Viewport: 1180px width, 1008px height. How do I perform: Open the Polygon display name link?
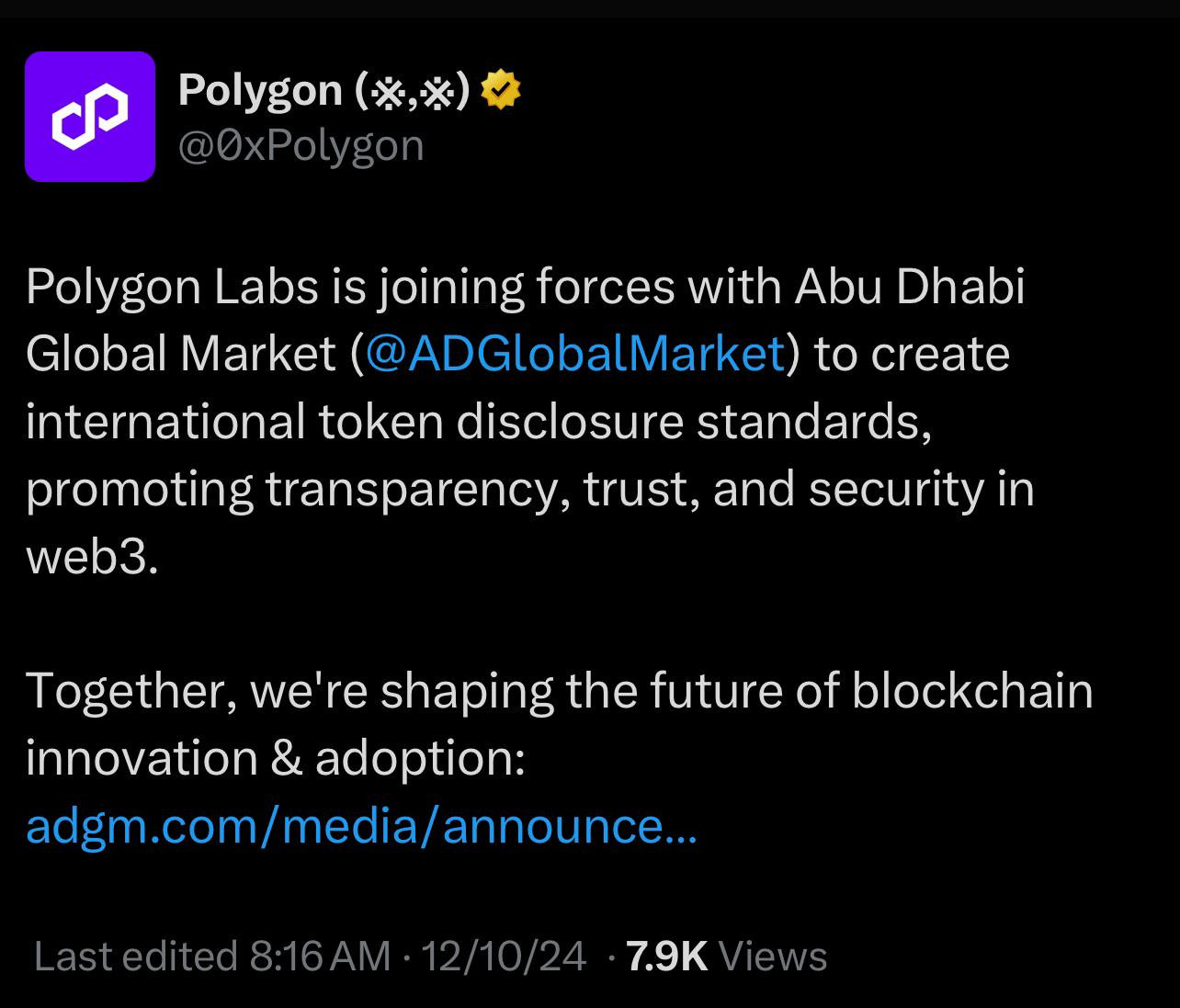point(260,90)
